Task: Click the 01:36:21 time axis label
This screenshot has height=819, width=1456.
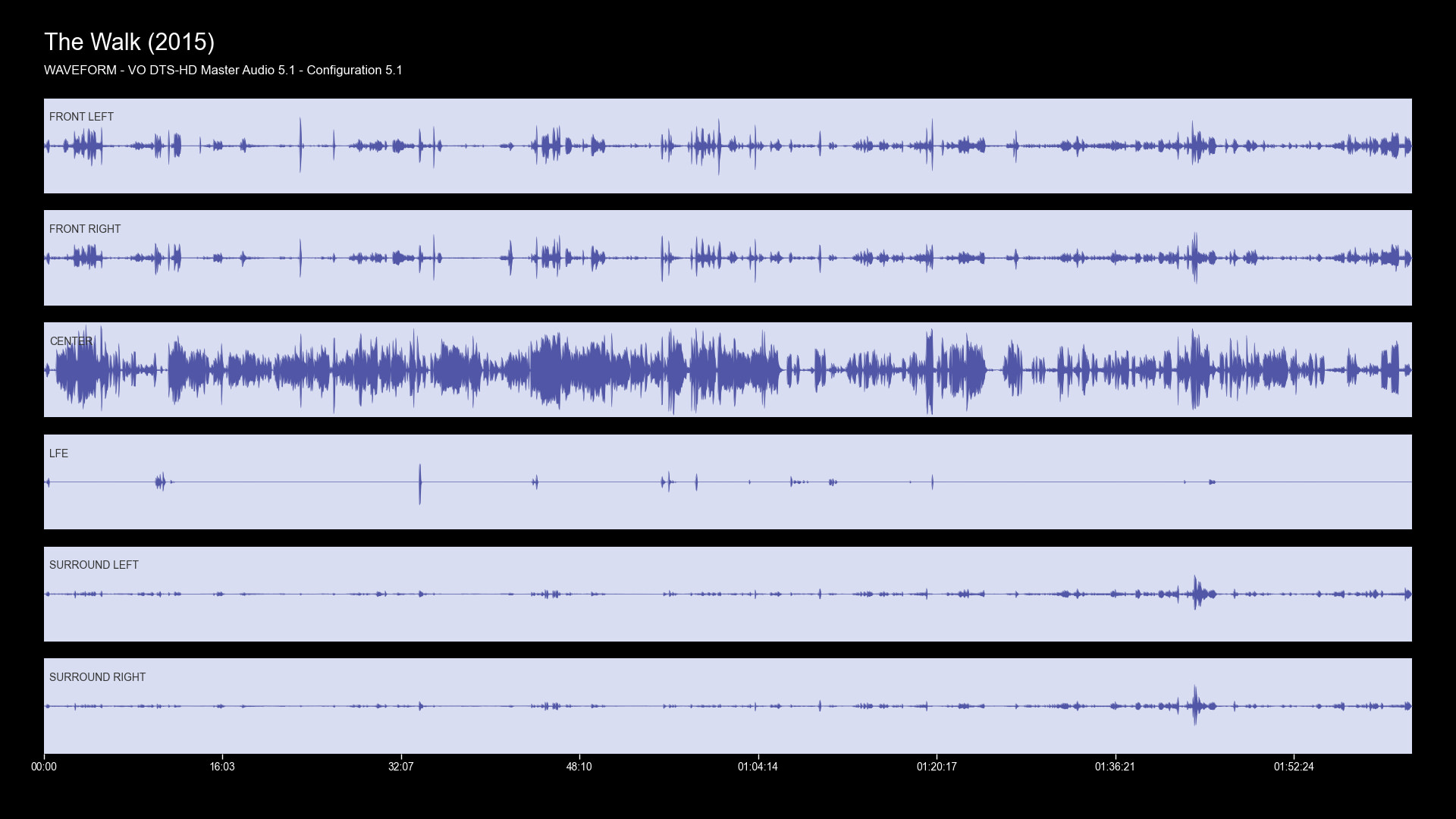Action: tap(1116, 767)
